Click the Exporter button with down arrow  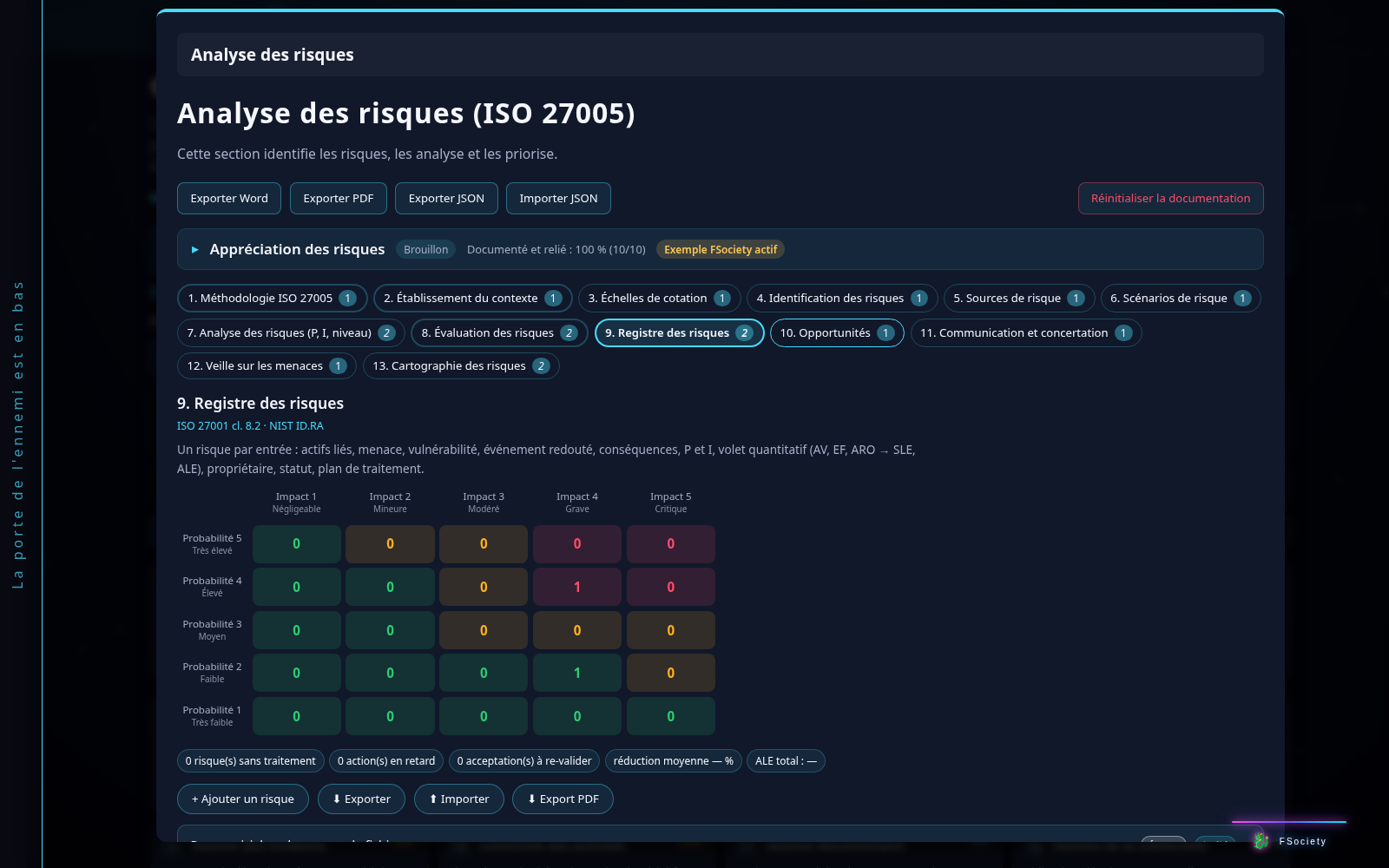pyautogui.click(x=361, y=799)
